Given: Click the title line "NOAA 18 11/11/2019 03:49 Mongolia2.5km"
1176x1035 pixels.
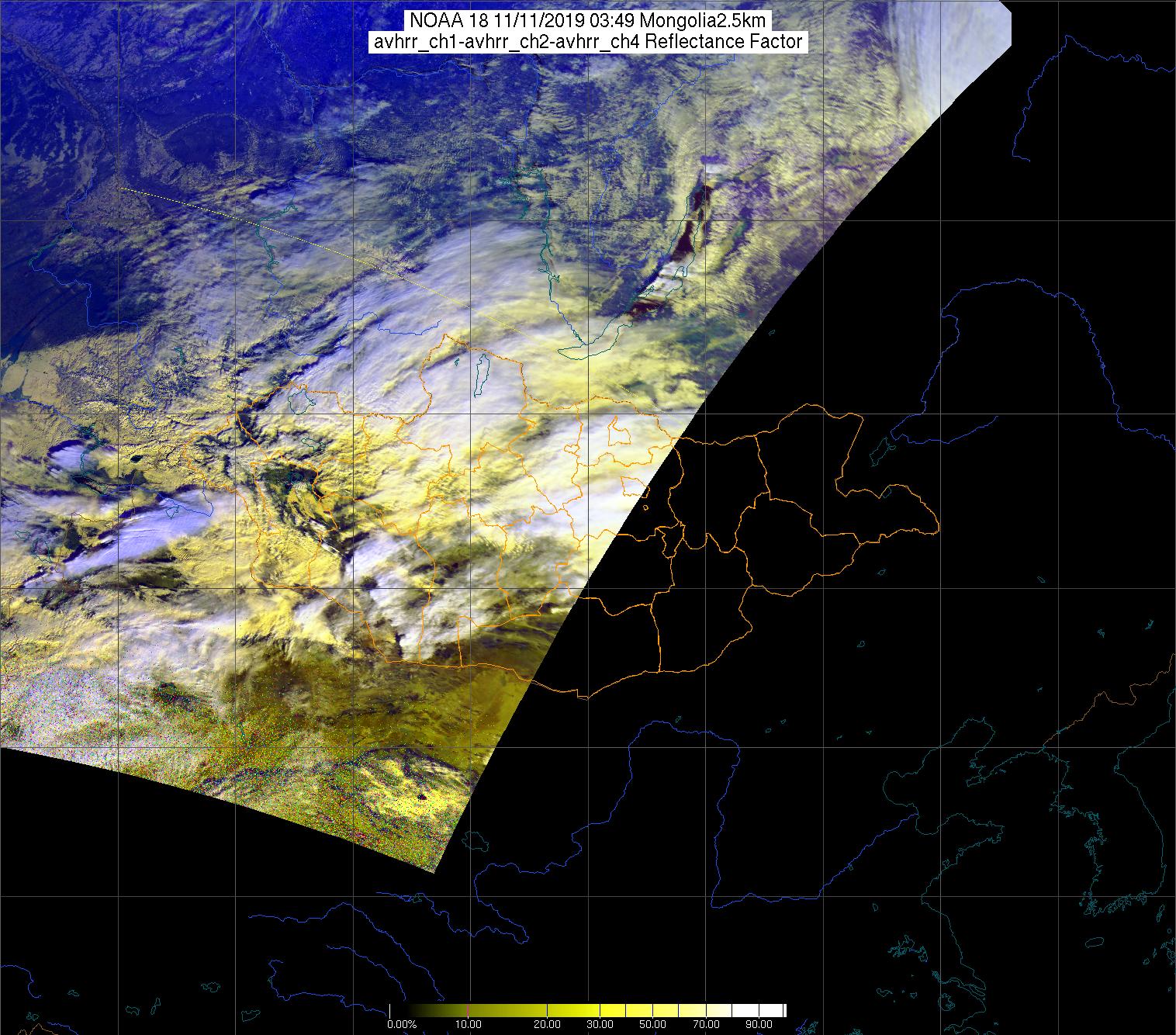Looking at the screenshot, I should point(588,19).
